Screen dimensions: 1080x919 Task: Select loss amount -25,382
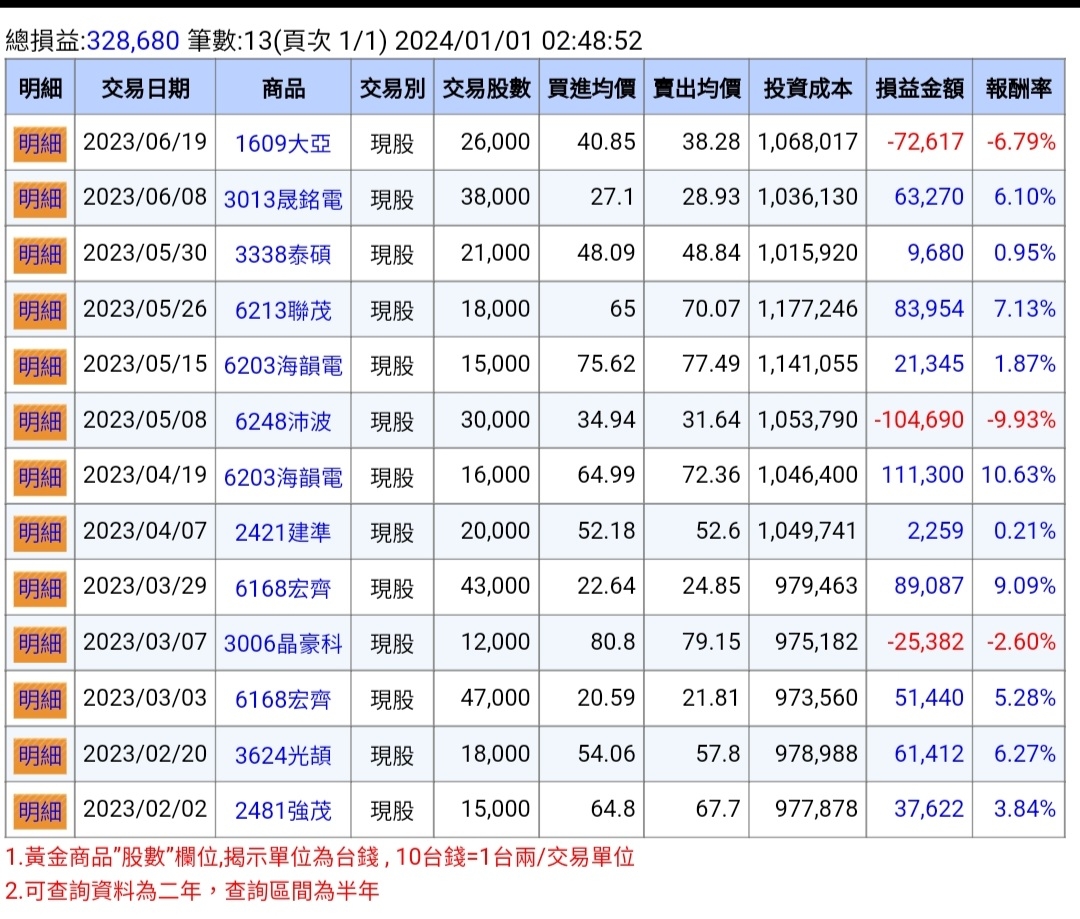click(x=925, y=642)
